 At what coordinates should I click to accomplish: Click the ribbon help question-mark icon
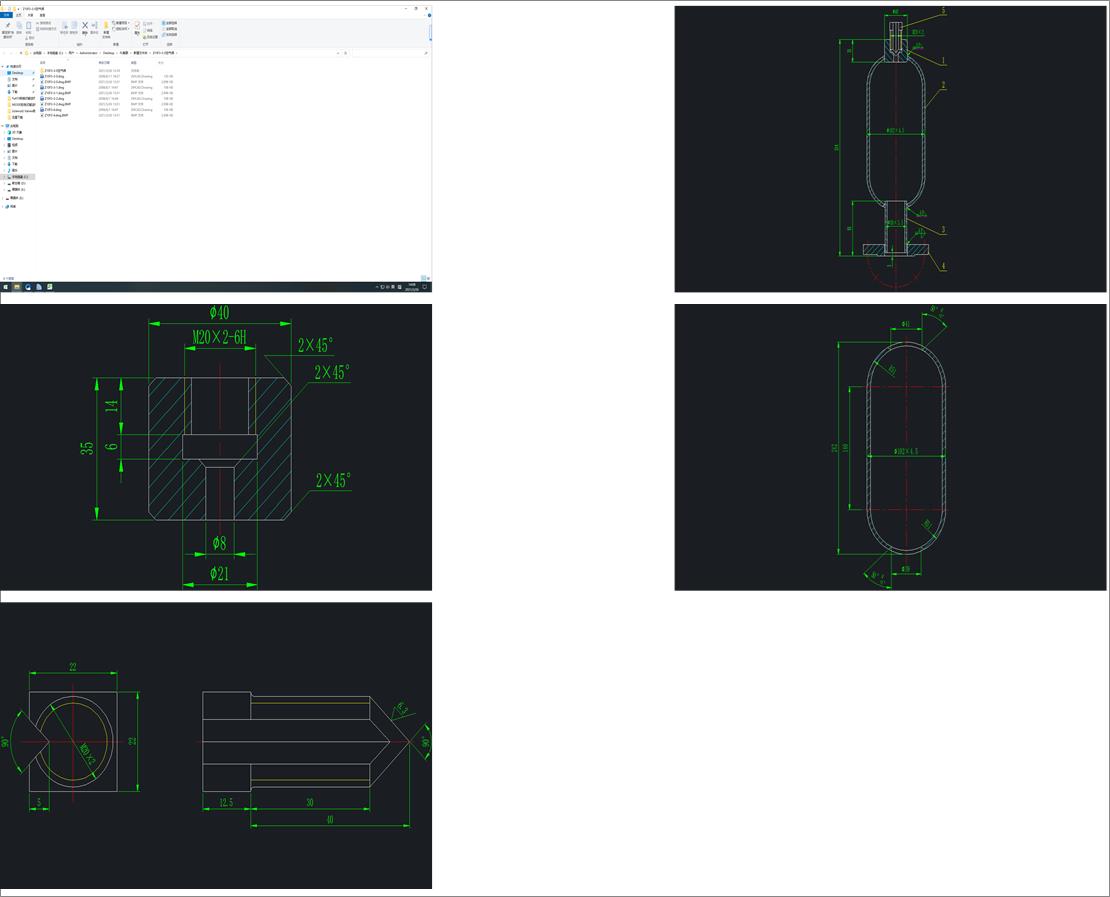[429, 15]
